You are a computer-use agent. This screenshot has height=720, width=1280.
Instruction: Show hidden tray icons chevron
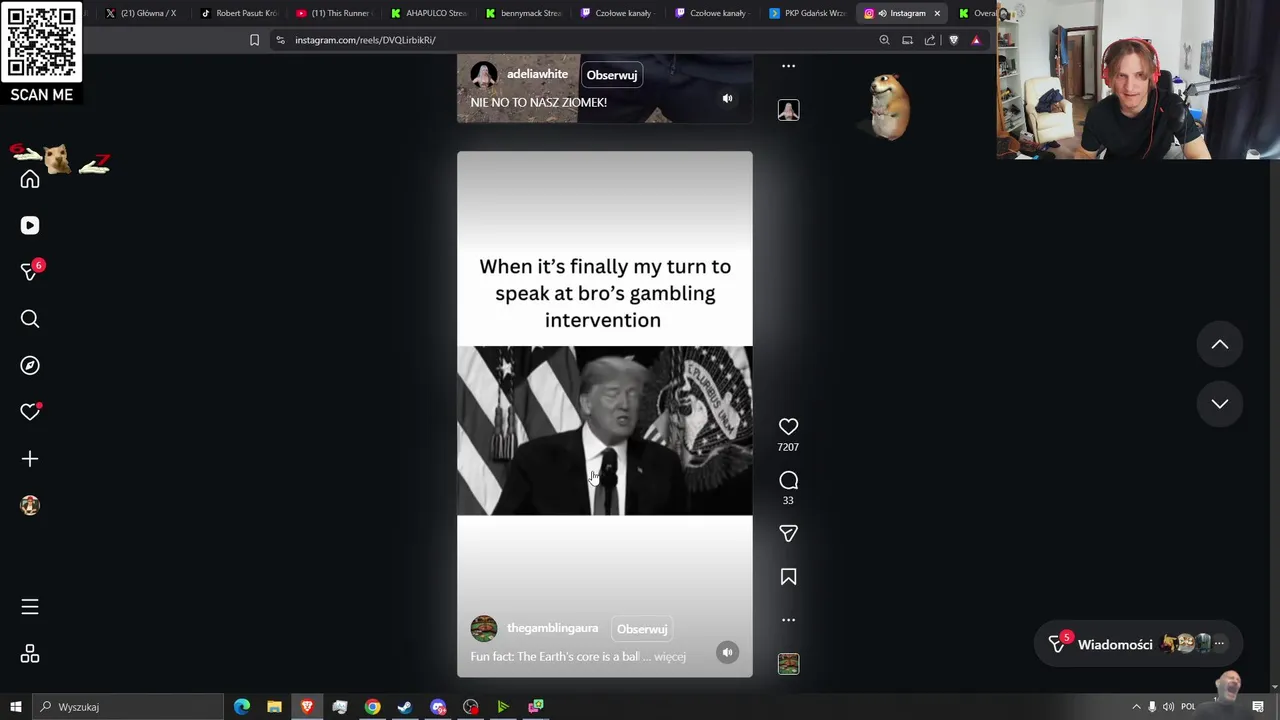(x=1136, y=707)
